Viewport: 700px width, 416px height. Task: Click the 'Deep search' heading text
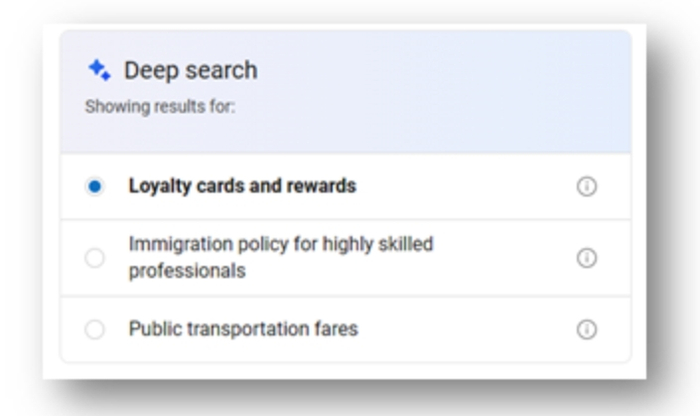(190, 70)
